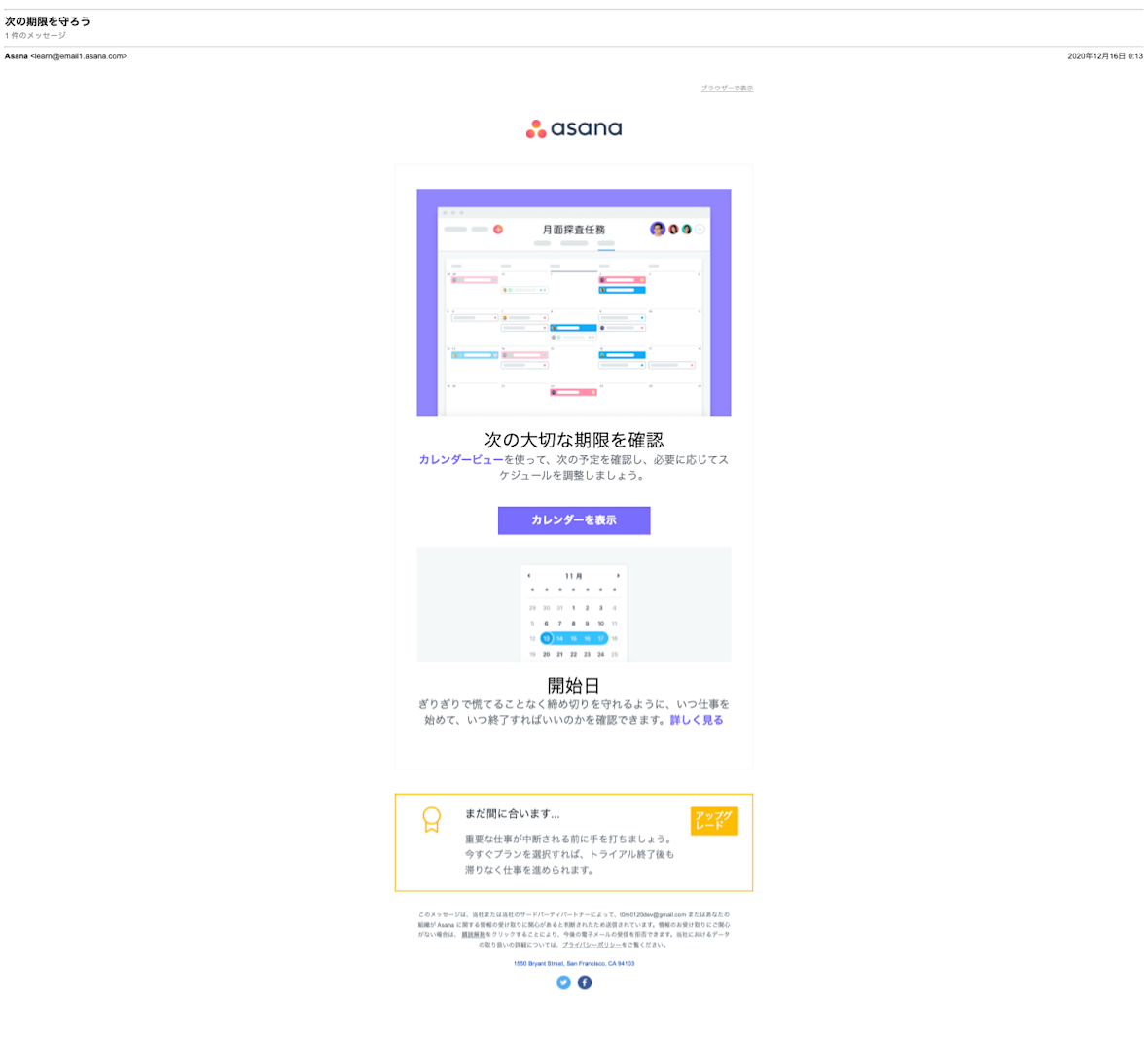Click the 11月 date picker image
This screenshot has height=1037, width=1148.
tap(574, 604)
